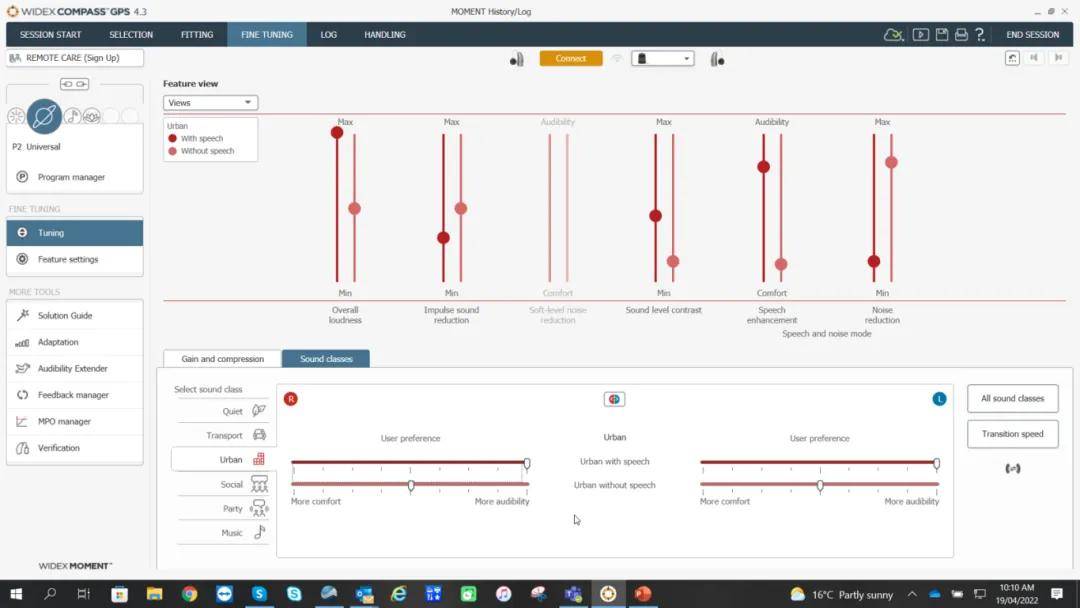
Task: Click the All sound classes button
Action: (1012, 399)
